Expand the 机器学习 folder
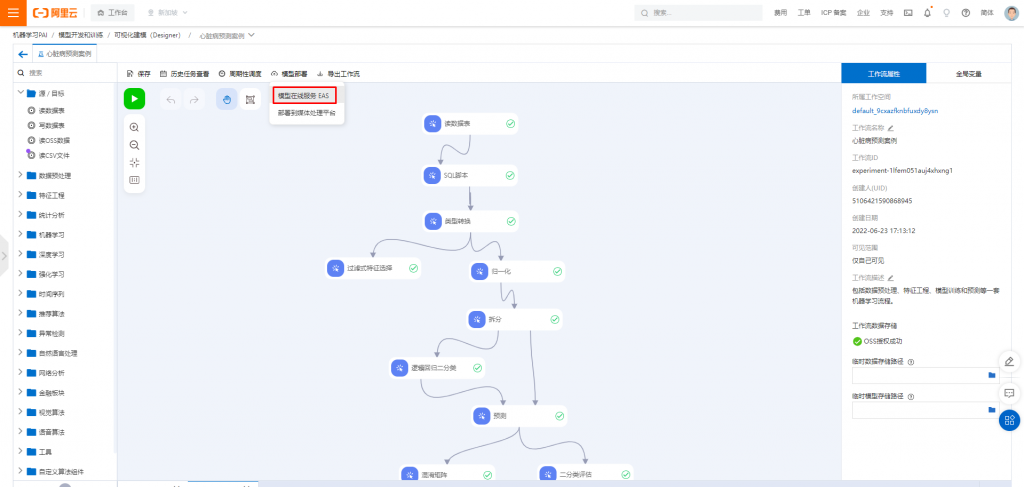 pos(46,234)
